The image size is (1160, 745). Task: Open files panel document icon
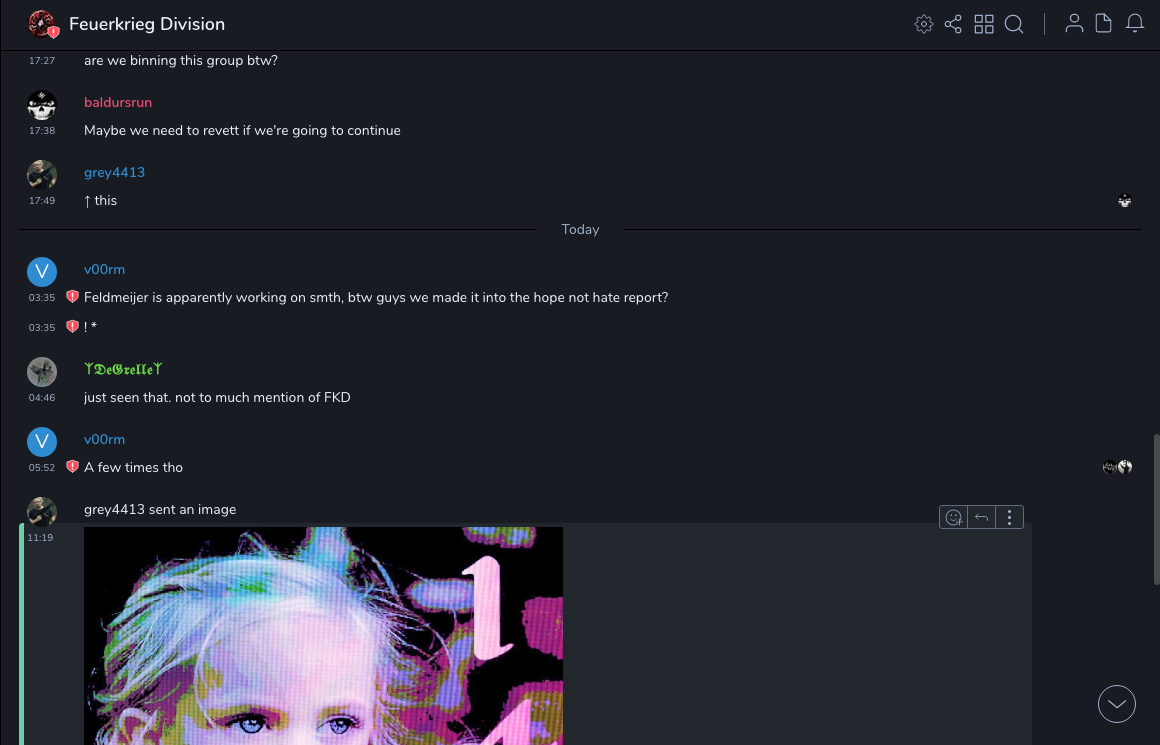(1103, 24)
